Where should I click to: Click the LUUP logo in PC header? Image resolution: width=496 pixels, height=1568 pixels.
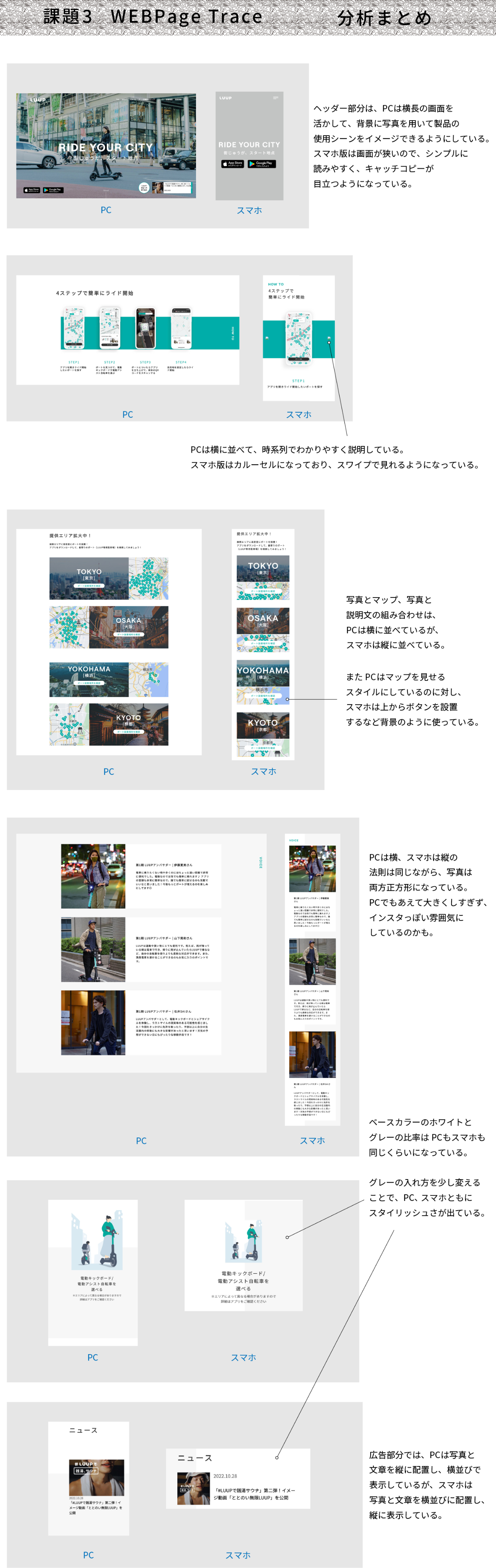coord(38,100)
